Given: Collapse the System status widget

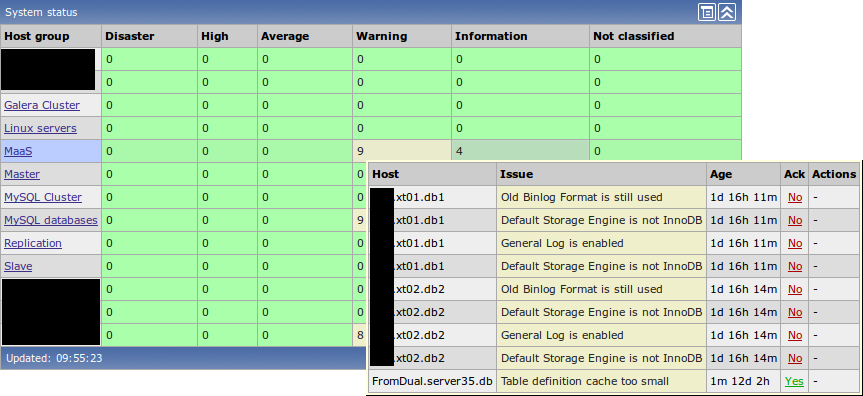Looking at the screenshot, I should (727, 12).
